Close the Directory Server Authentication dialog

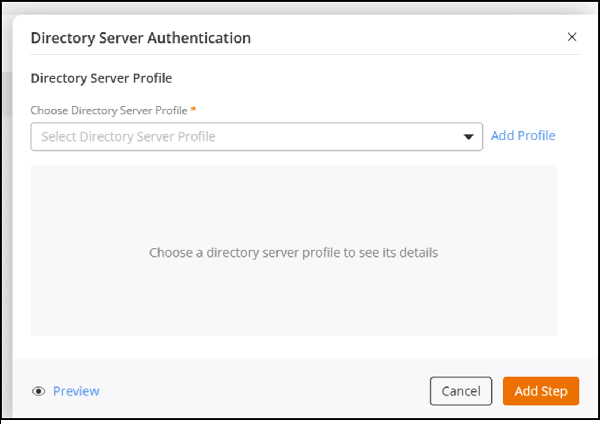(572, 37)
